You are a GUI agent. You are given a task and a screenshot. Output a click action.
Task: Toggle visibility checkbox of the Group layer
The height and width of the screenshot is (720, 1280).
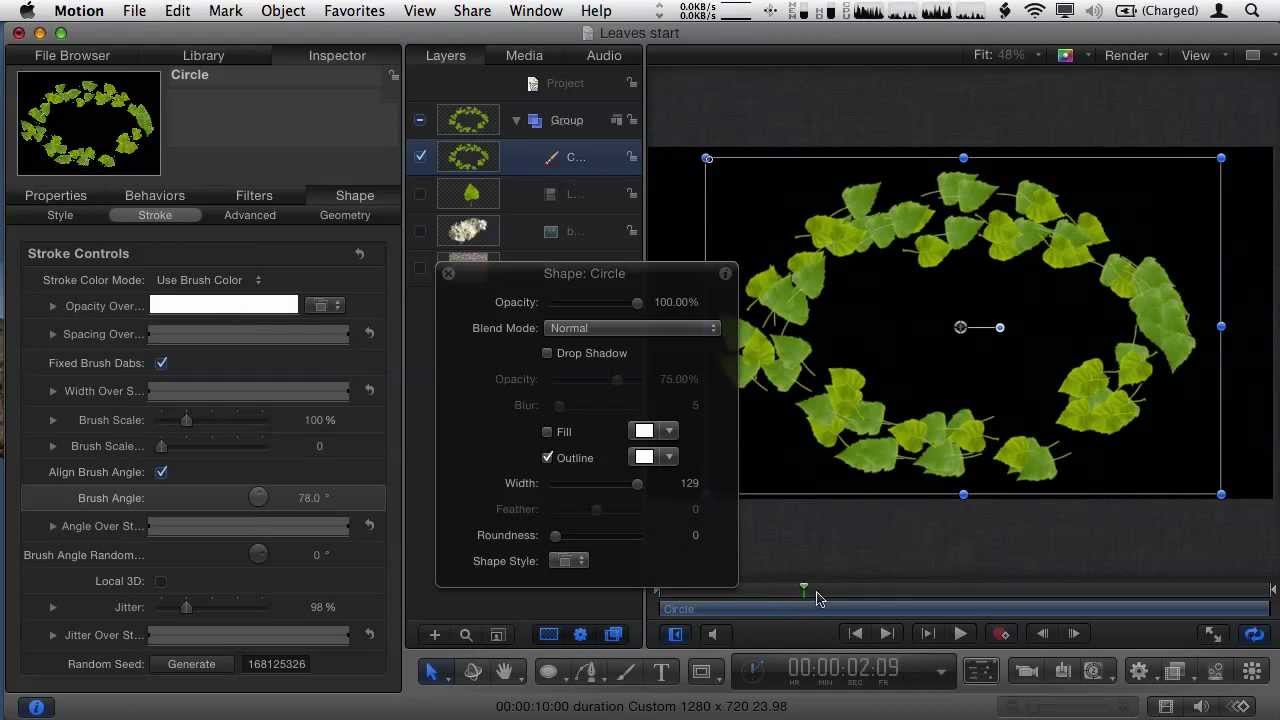(420, 120)
